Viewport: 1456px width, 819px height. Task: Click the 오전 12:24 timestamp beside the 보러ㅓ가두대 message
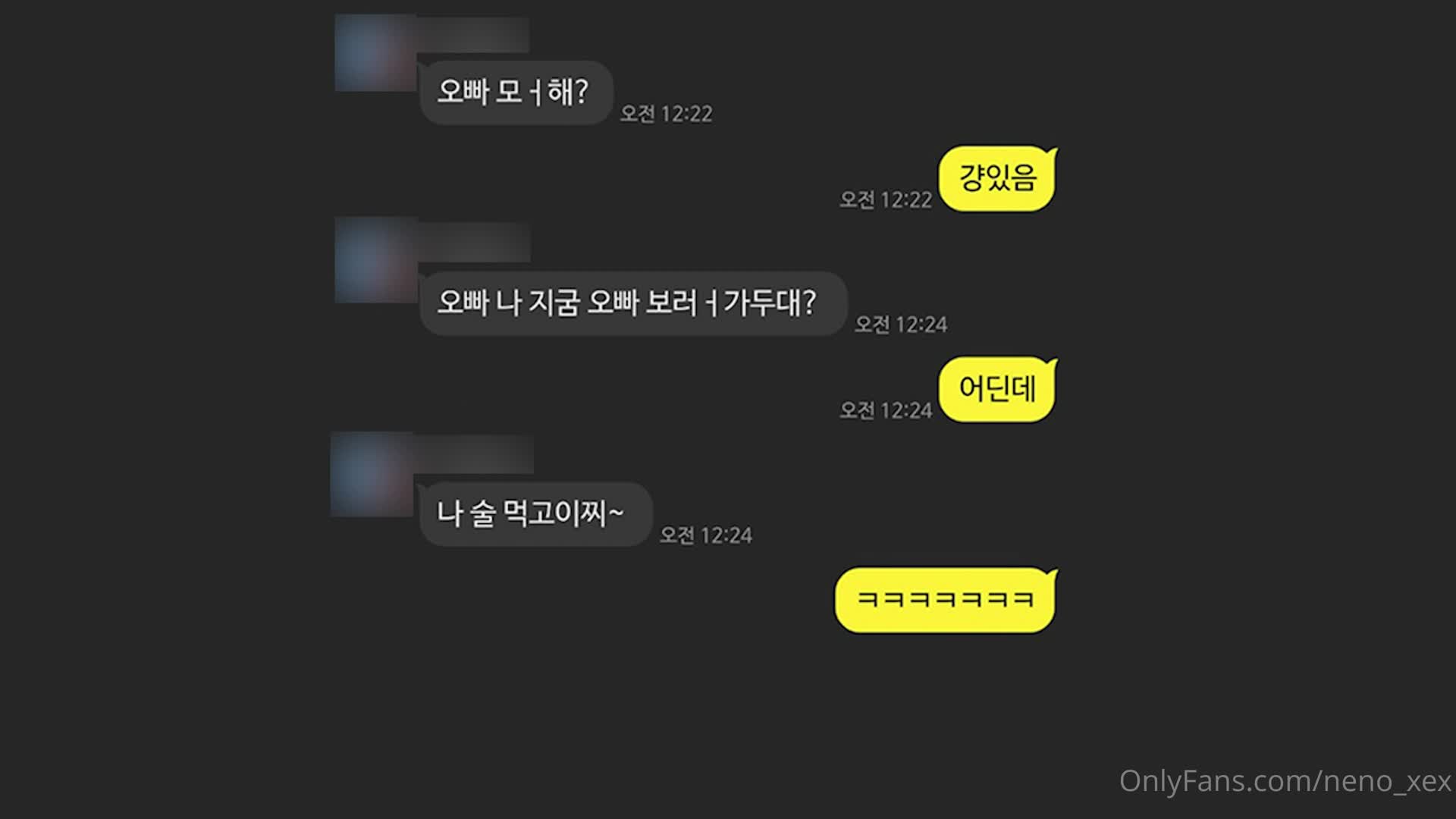pyautogui.click(x=901, y=325)
